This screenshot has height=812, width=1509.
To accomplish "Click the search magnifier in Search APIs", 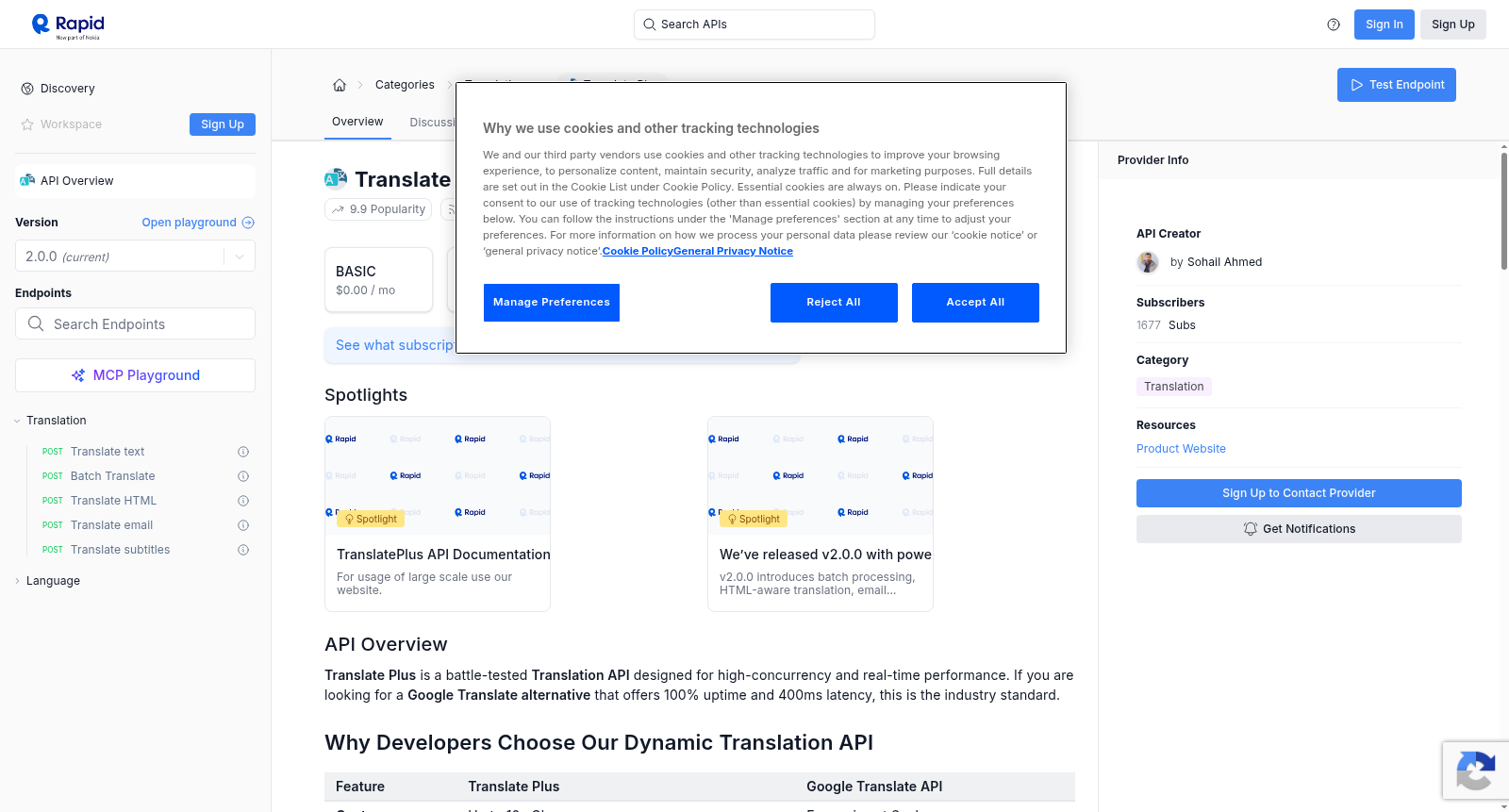I will [650, 25].
